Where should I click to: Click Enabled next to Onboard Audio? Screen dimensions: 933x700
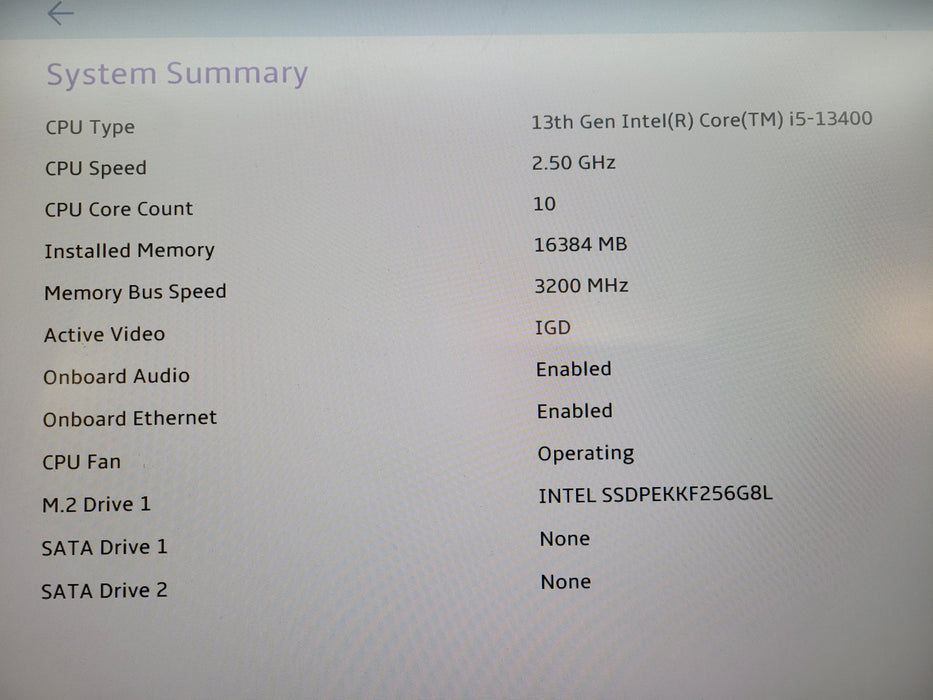pyautogui.click(x=574, y=369)
